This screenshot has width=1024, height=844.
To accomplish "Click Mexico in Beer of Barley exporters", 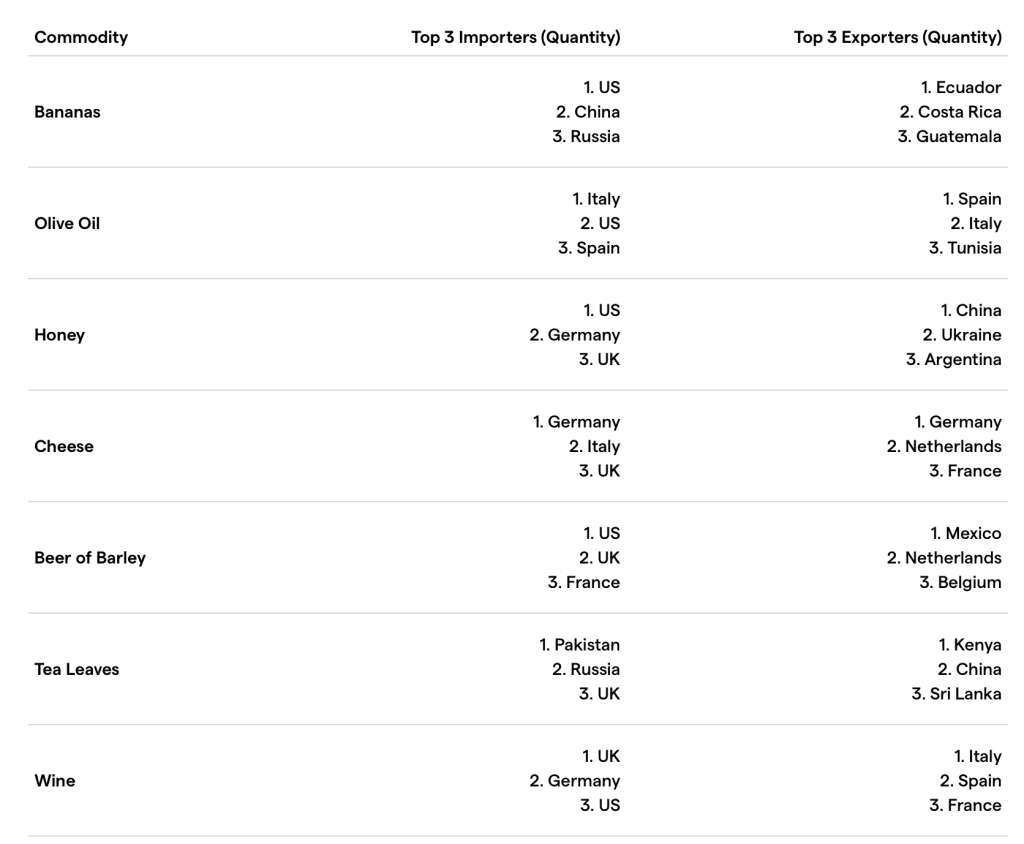I will (973, 534).
